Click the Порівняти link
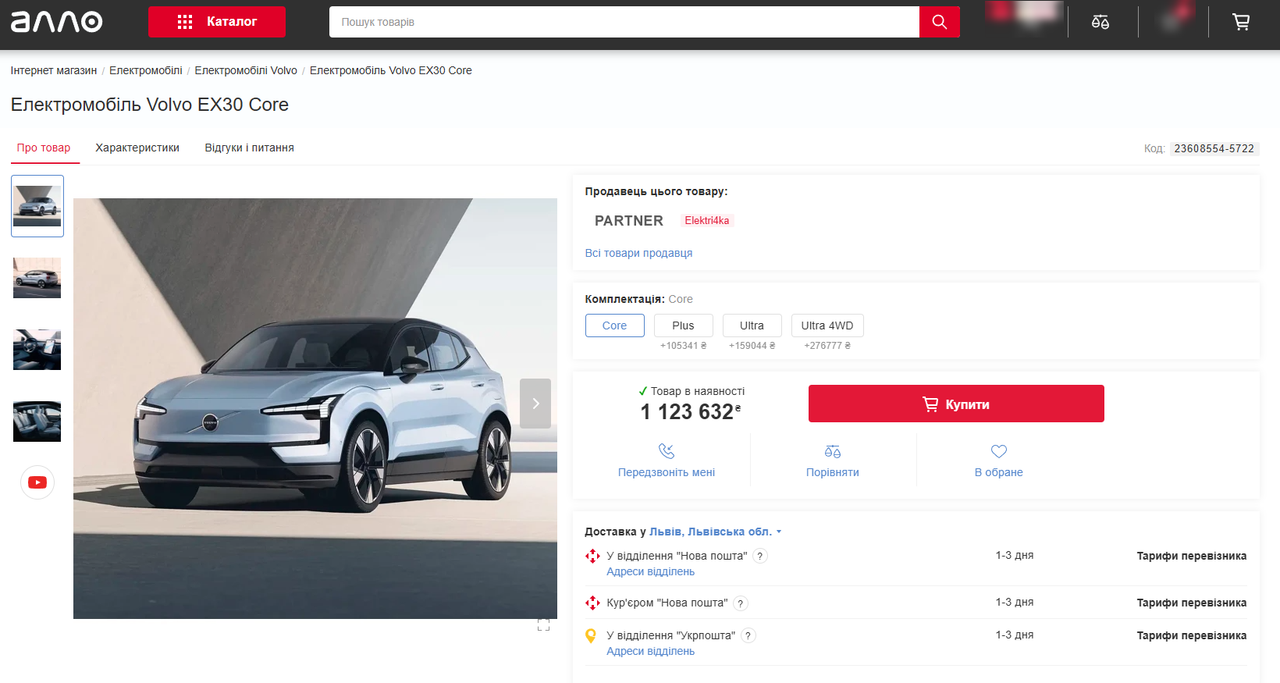Viewport: 1280px width, 683px height. pos(833,472)
